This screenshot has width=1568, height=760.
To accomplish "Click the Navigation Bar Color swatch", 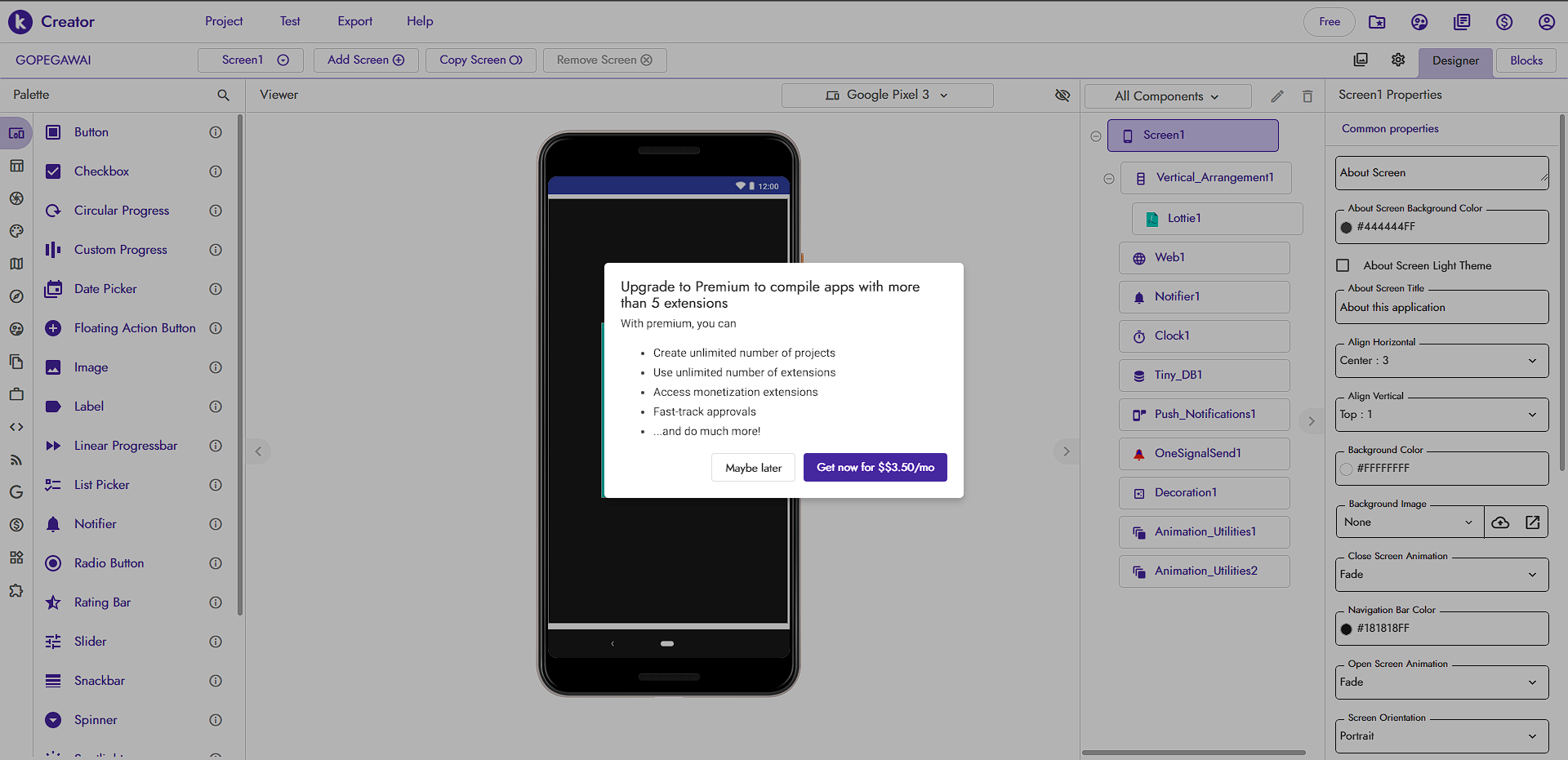I will 1347,629.
